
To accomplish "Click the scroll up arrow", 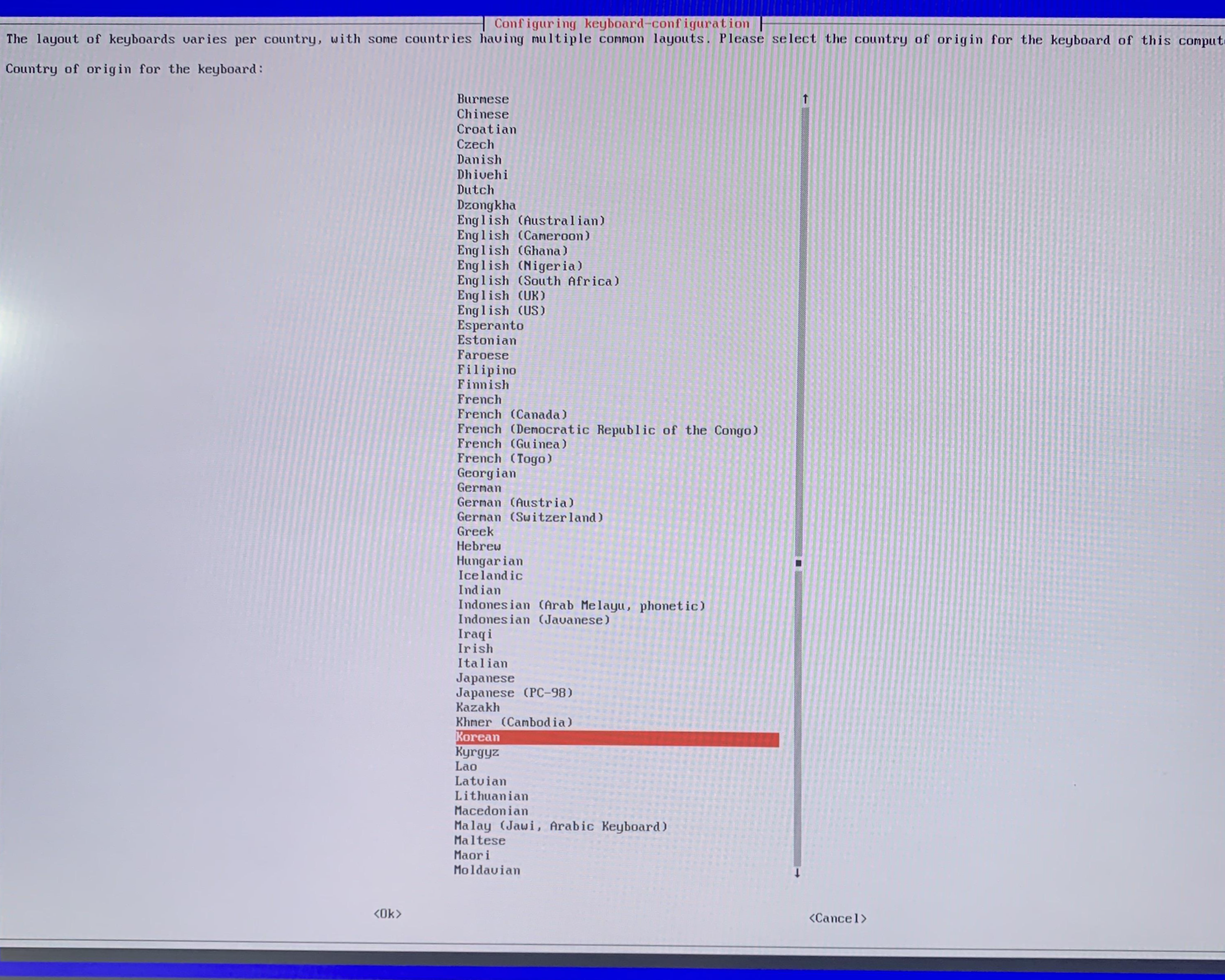I will coord(805,99).
